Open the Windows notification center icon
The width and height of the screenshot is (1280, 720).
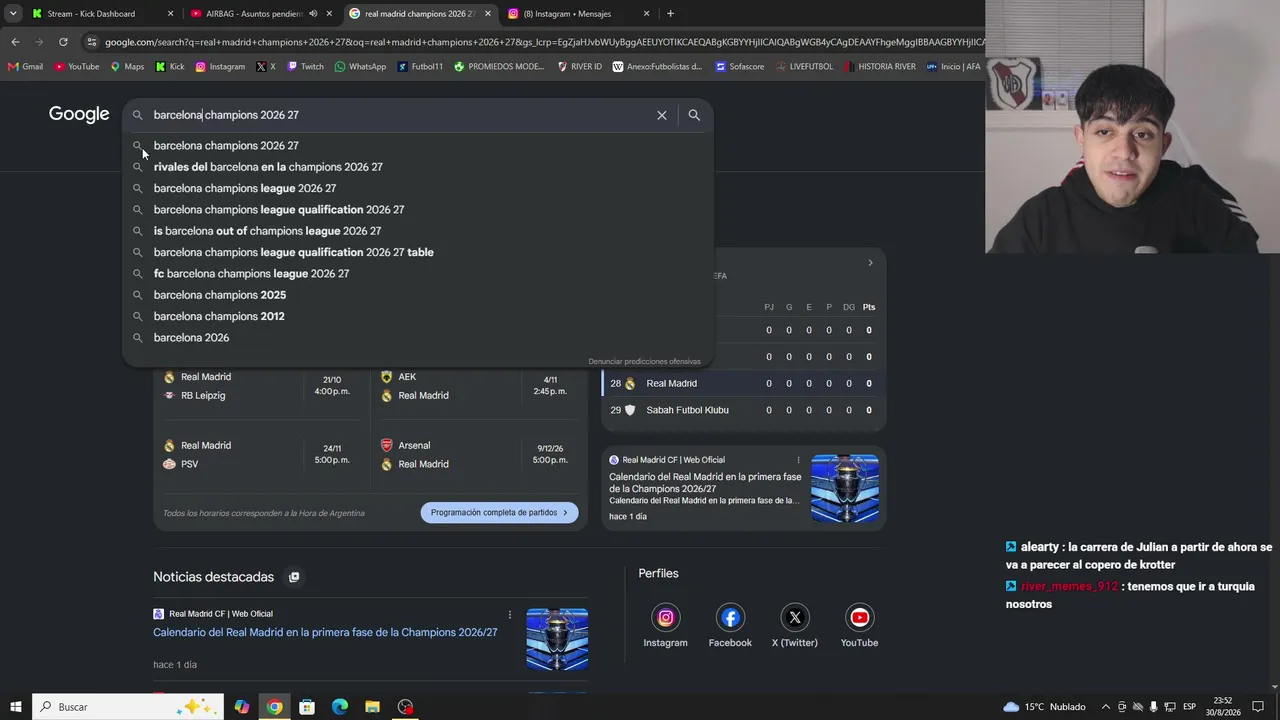(x=1258, y=707)
